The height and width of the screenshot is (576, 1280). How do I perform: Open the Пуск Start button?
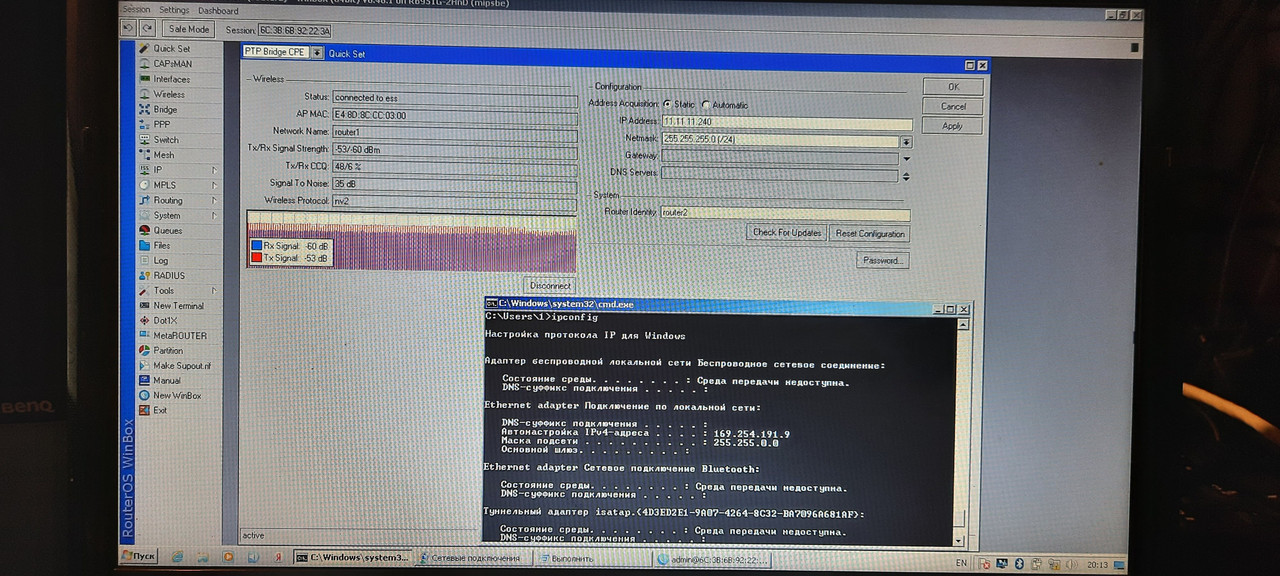click(139, 557)
